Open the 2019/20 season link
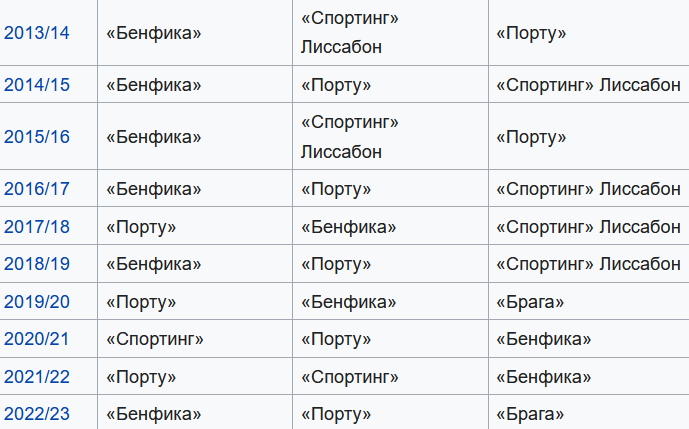 (x=36, y=302)
